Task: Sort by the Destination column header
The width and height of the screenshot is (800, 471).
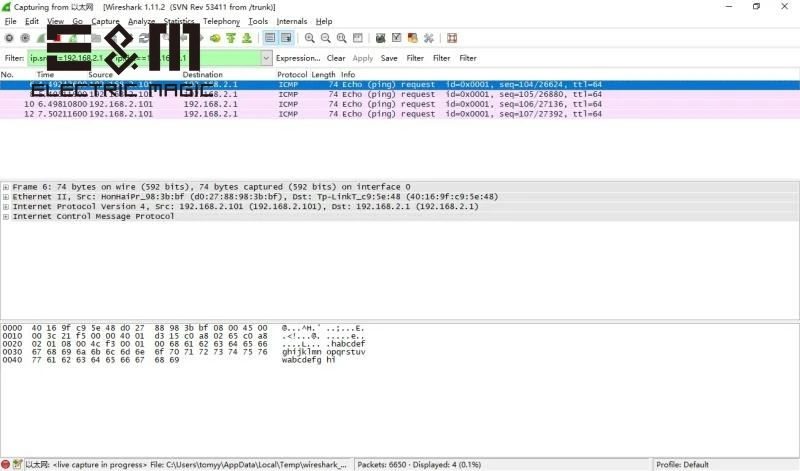Action: 203,75
